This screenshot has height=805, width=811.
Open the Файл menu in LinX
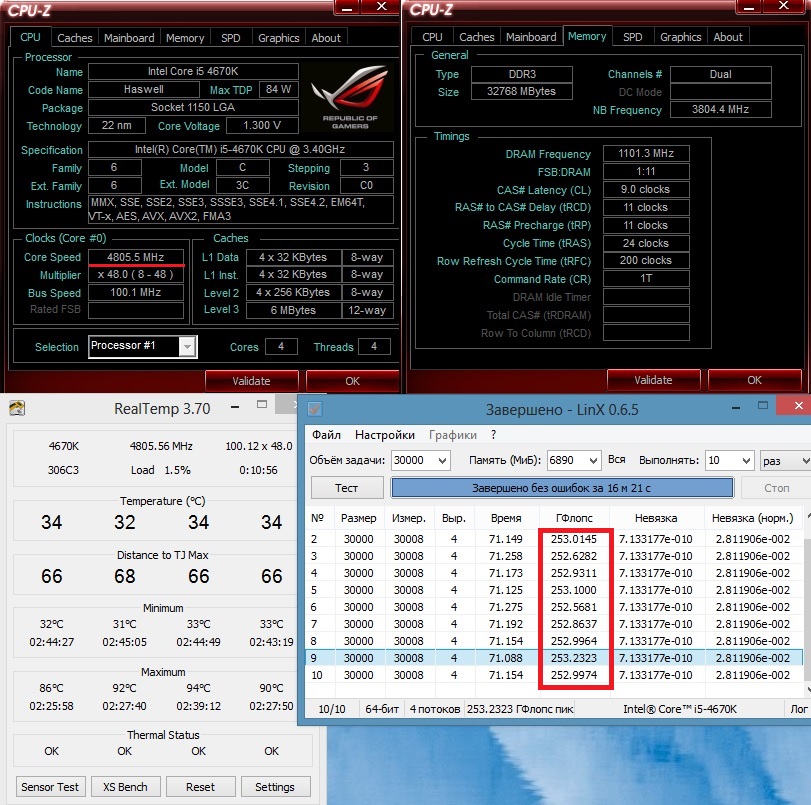(x=326, y=435)
